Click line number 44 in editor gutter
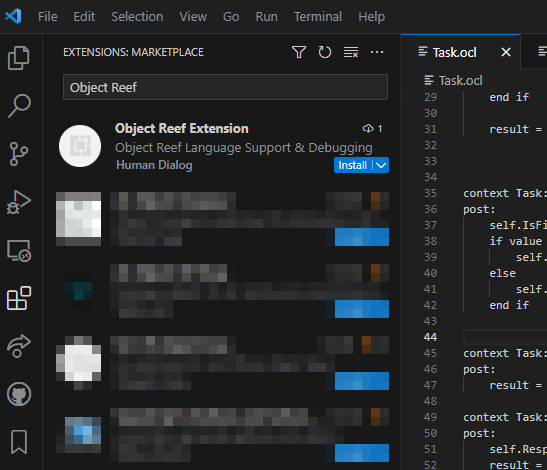Image resolution: width=547 pixels, height=470 pixels. pyautogui.click(x=430, y=337)
